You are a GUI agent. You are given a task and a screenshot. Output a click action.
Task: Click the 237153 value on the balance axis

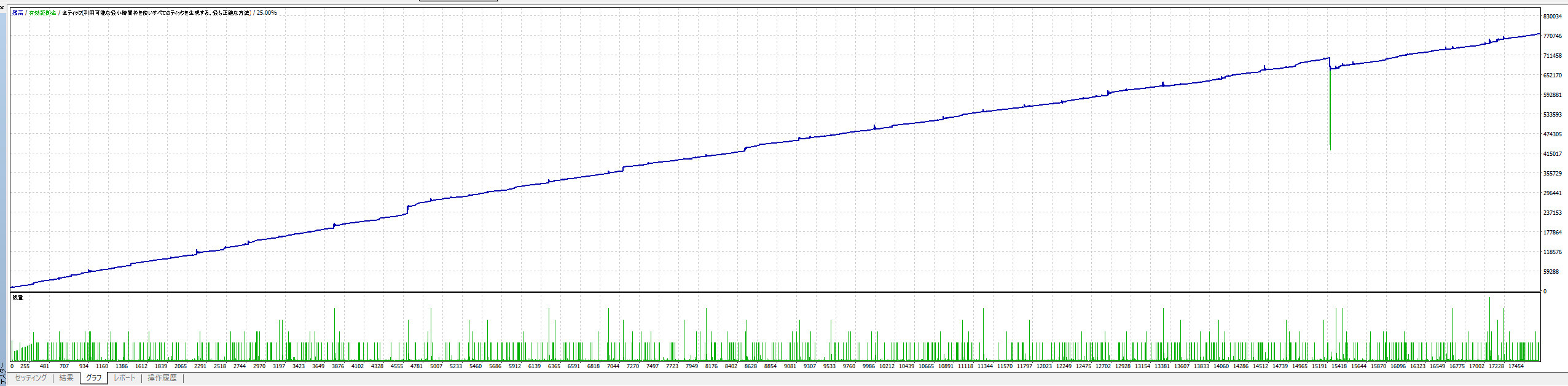1553,213
